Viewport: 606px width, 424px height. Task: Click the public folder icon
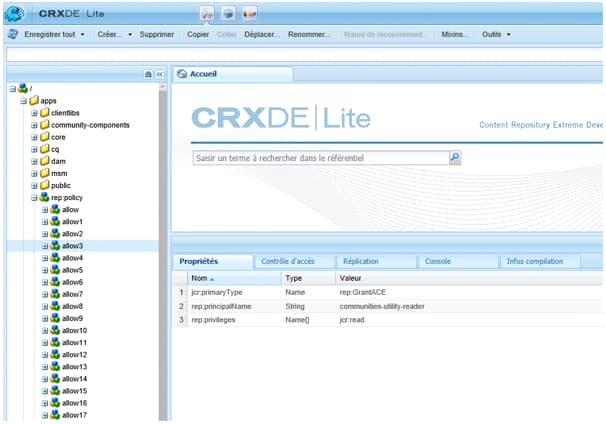coord(45,185)
